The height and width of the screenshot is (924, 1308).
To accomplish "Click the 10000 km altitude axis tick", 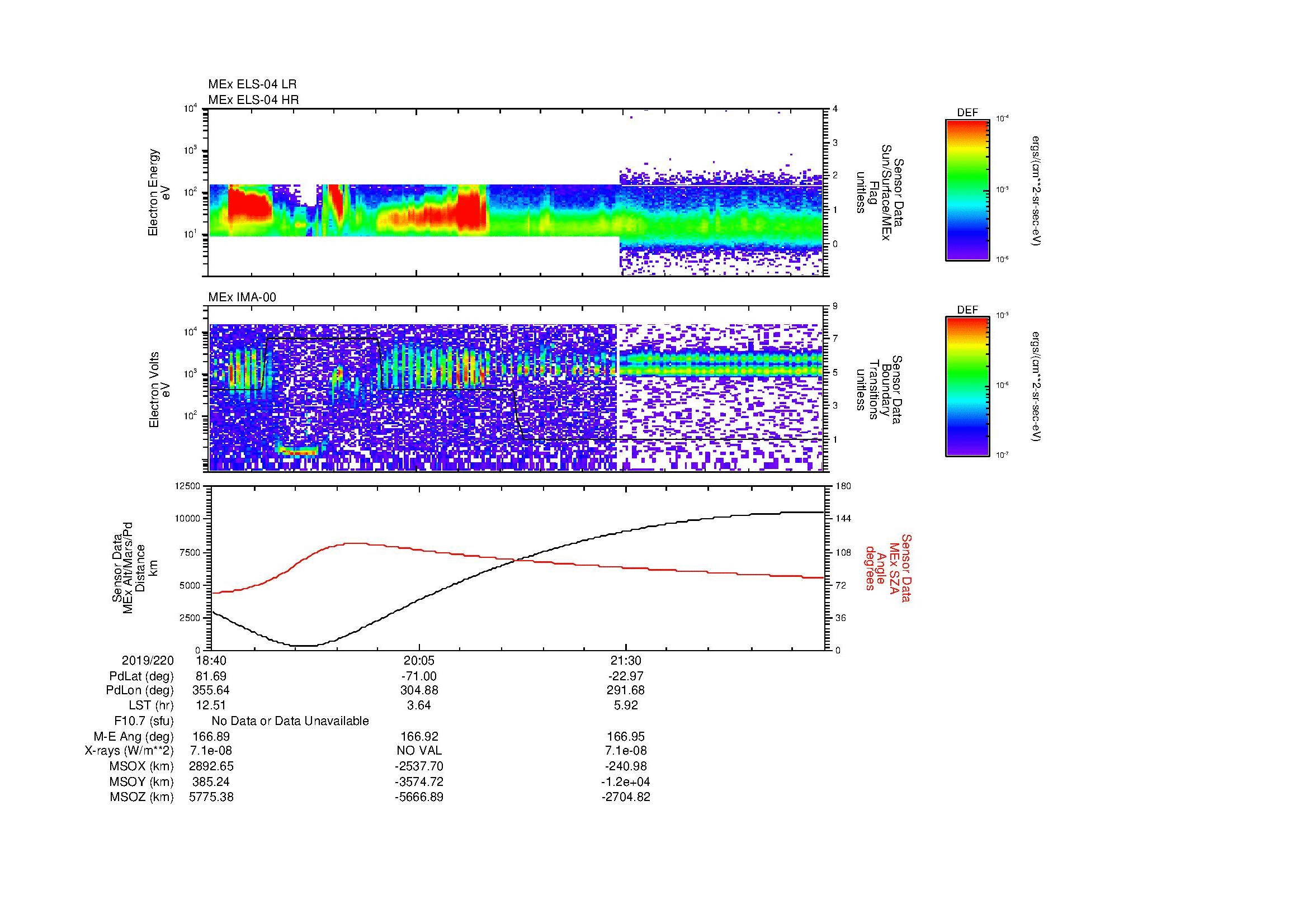I will tap(188, 519).
